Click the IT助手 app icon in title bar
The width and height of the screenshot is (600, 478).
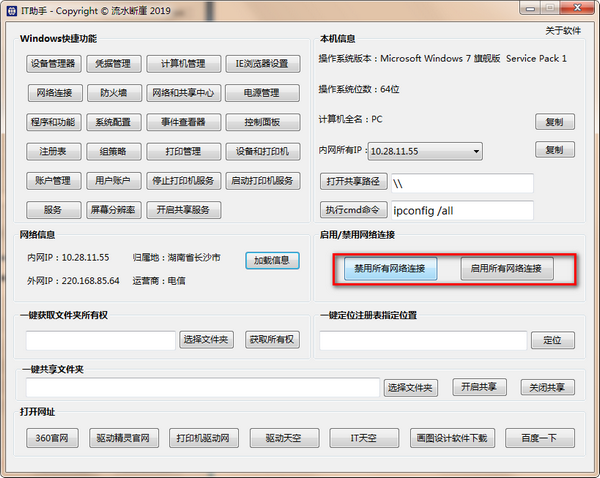pyautogui.click(x=12, y=9)
